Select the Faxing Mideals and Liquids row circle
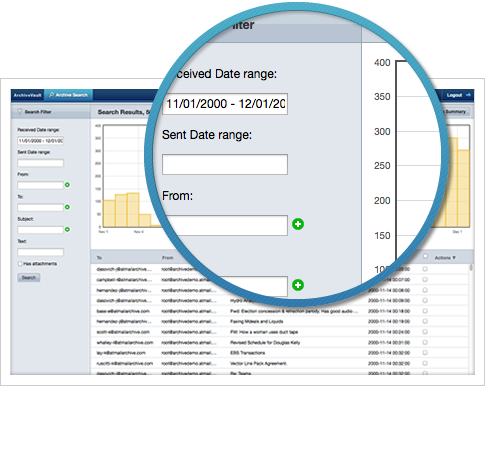The height and width of the screenshot is (450, 485). tap(425, 321)
